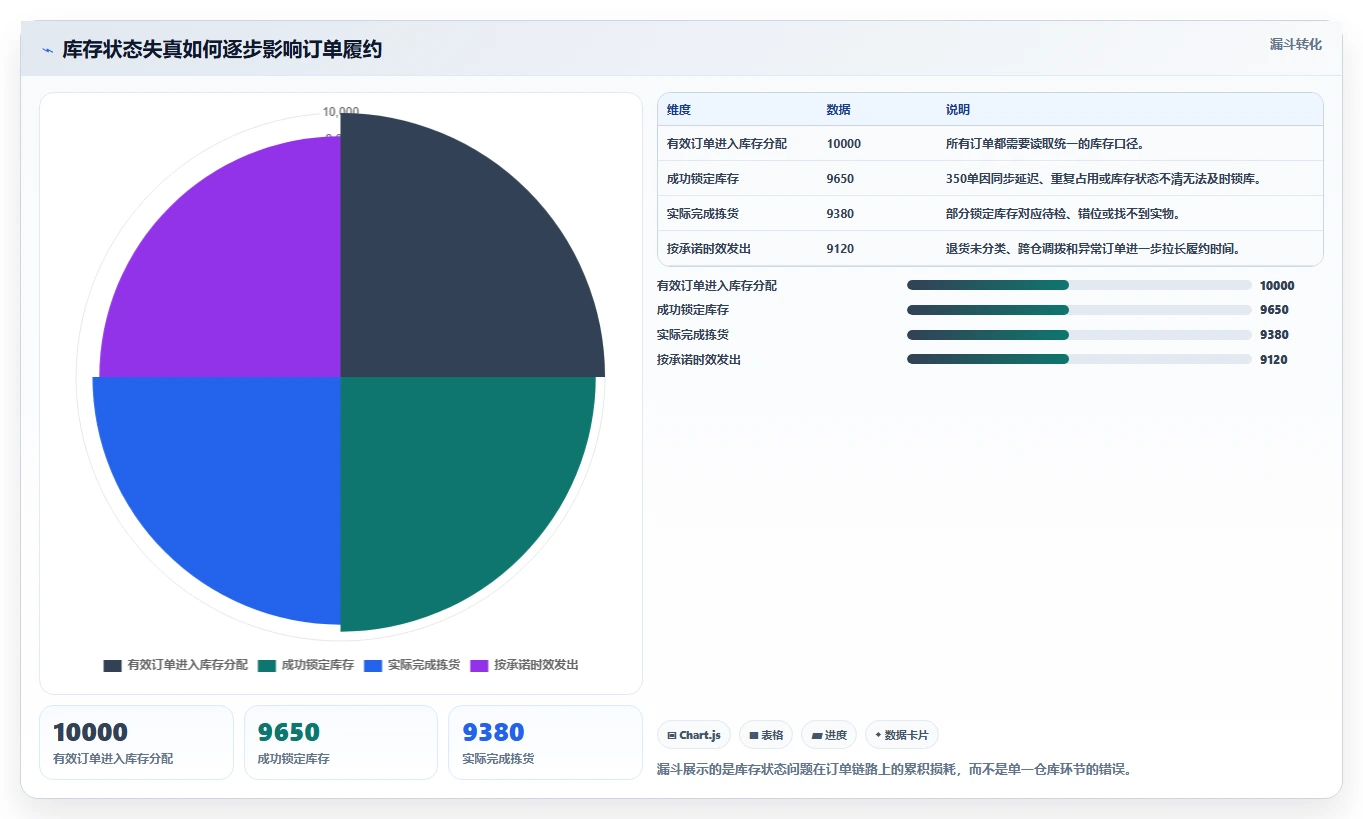1363x819 pixels.
Task: Click the progress bar for 有效订单进入库存分配
Action: [x=1079, y=285]
